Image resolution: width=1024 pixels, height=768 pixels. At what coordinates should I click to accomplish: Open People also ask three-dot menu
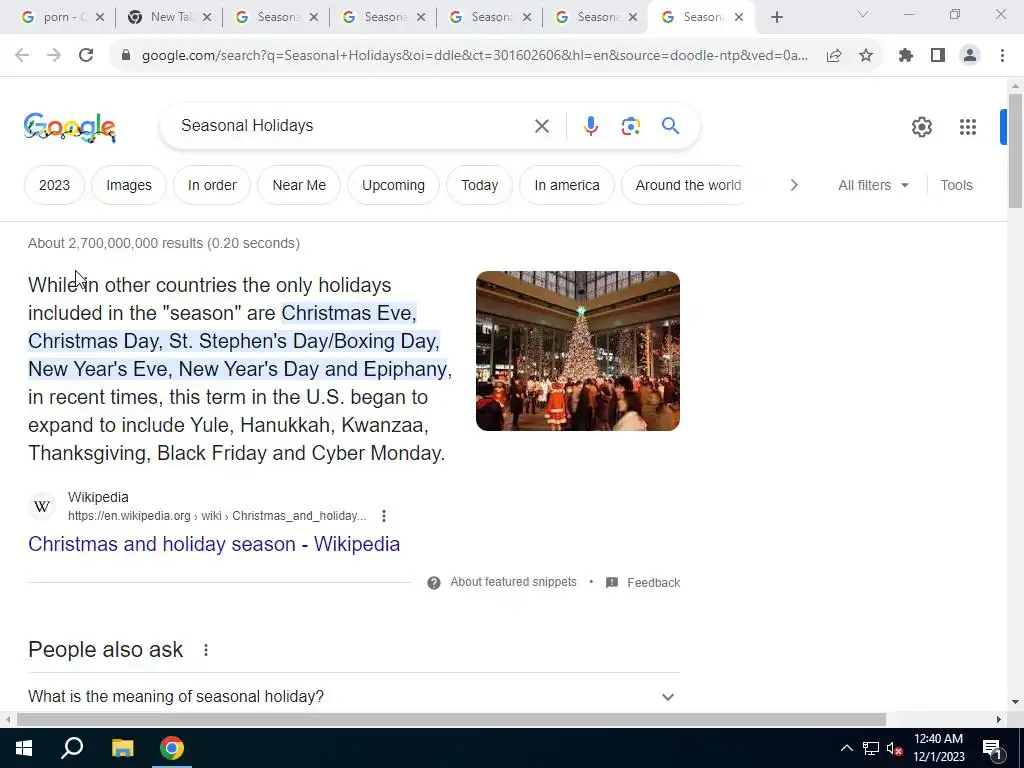(206, 650)
